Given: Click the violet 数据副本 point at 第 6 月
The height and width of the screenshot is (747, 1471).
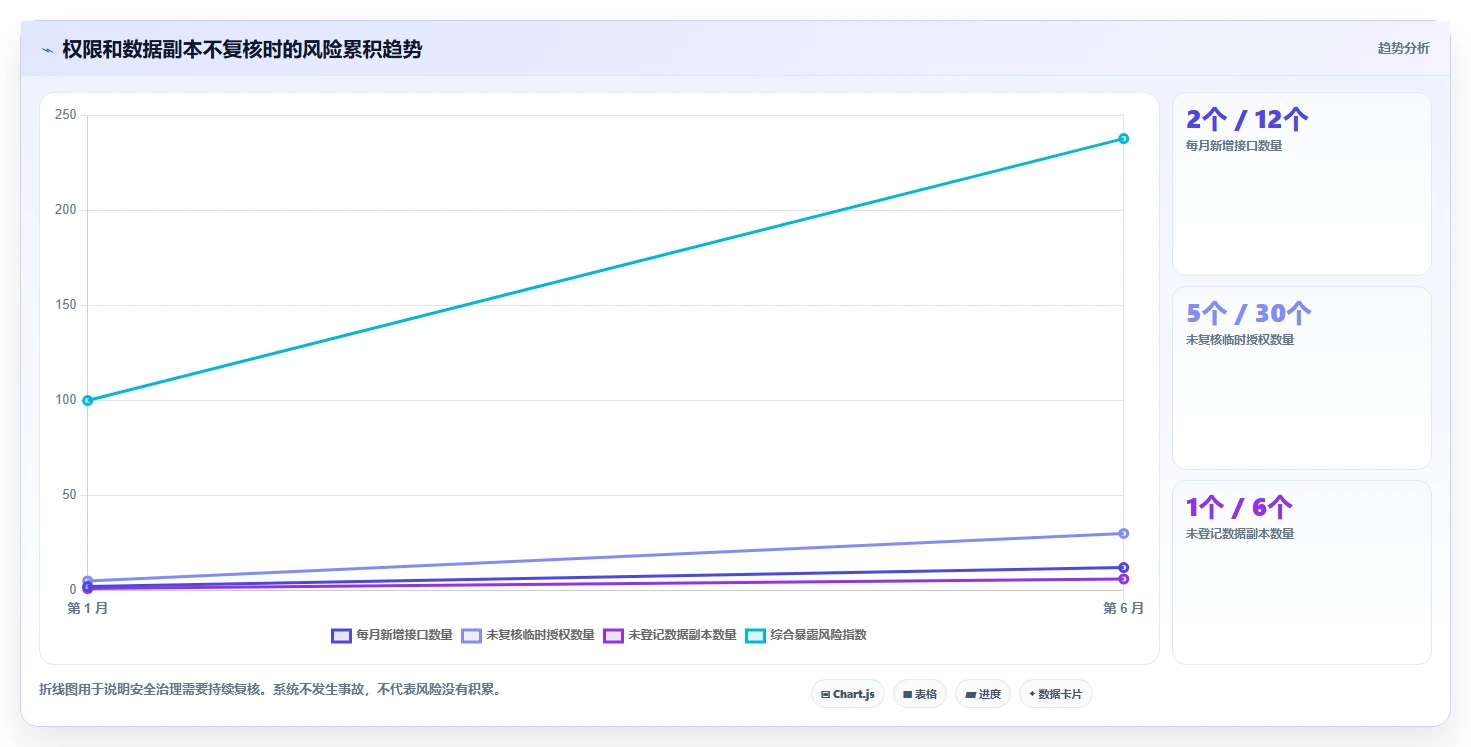Looking at the screenshot, I should pos(1124,579).
